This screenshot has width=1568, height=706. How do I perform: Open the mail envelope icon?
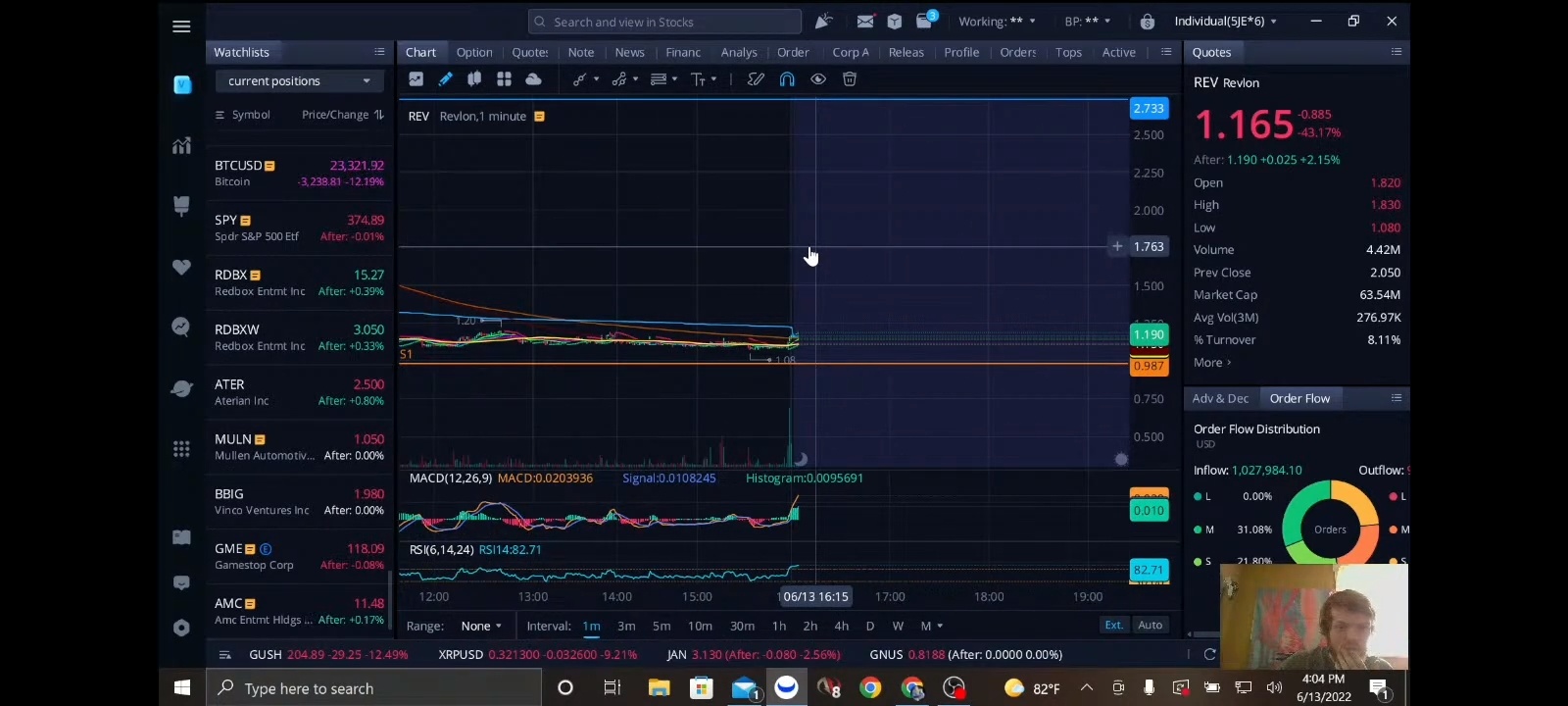(x=865, y=21)
